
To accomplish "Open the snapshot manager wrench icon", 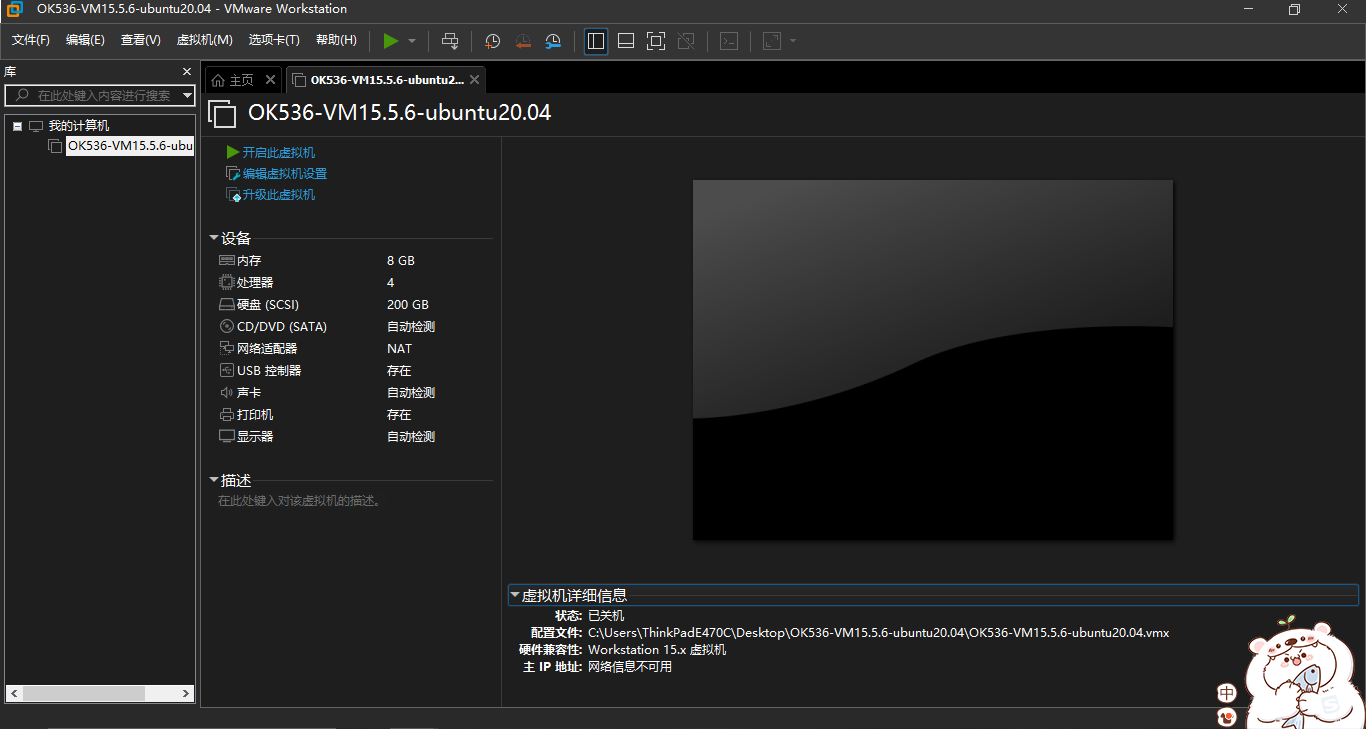I will (553, 41).
